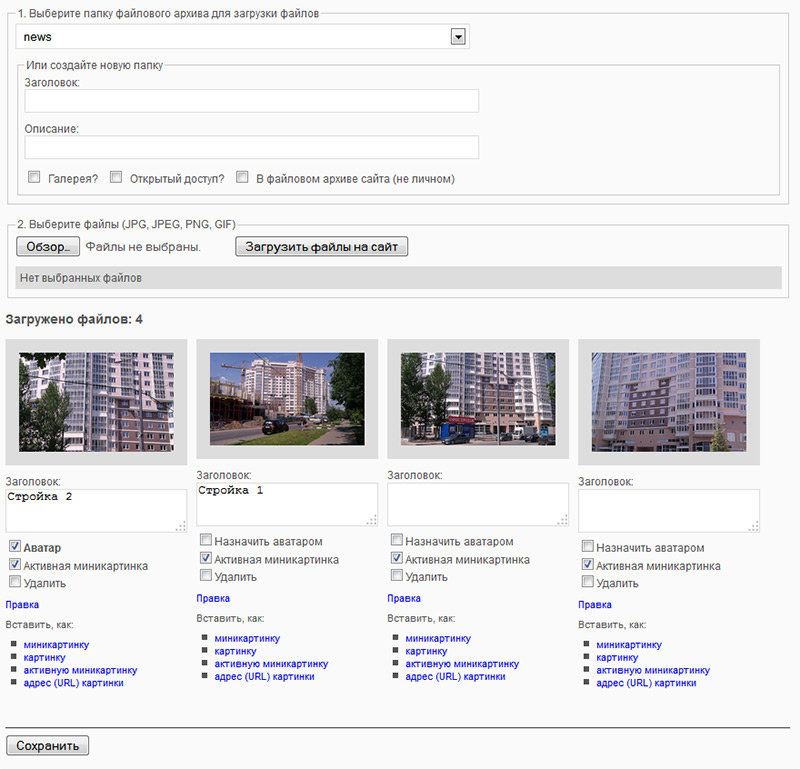
Task: Enable the Открытый доступ? checkbox
Action: pyautogui.click(x=116, y=178)
